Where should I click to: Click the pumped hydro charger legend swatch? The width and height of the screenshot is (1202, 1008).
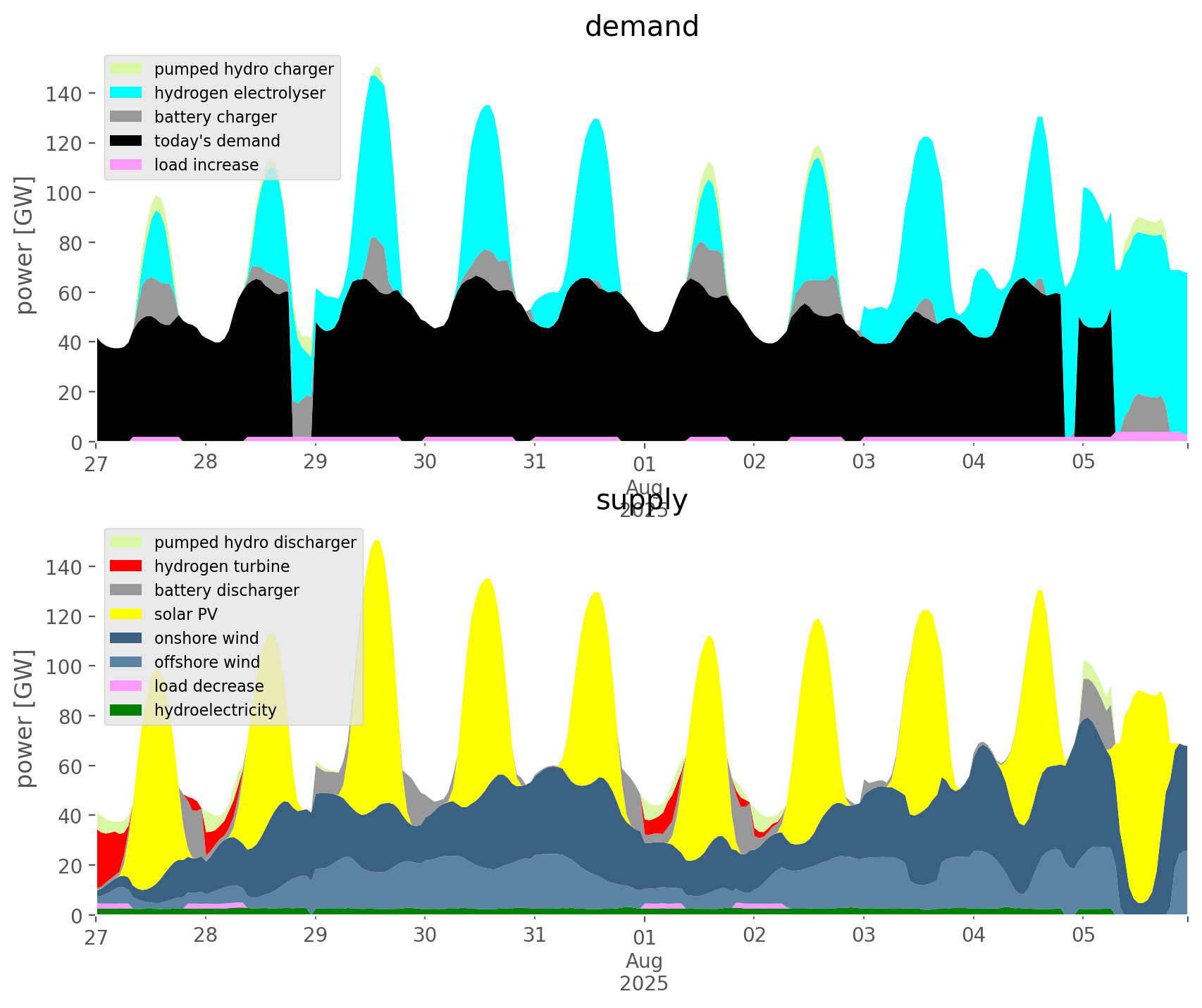click(x=126, y=69)
